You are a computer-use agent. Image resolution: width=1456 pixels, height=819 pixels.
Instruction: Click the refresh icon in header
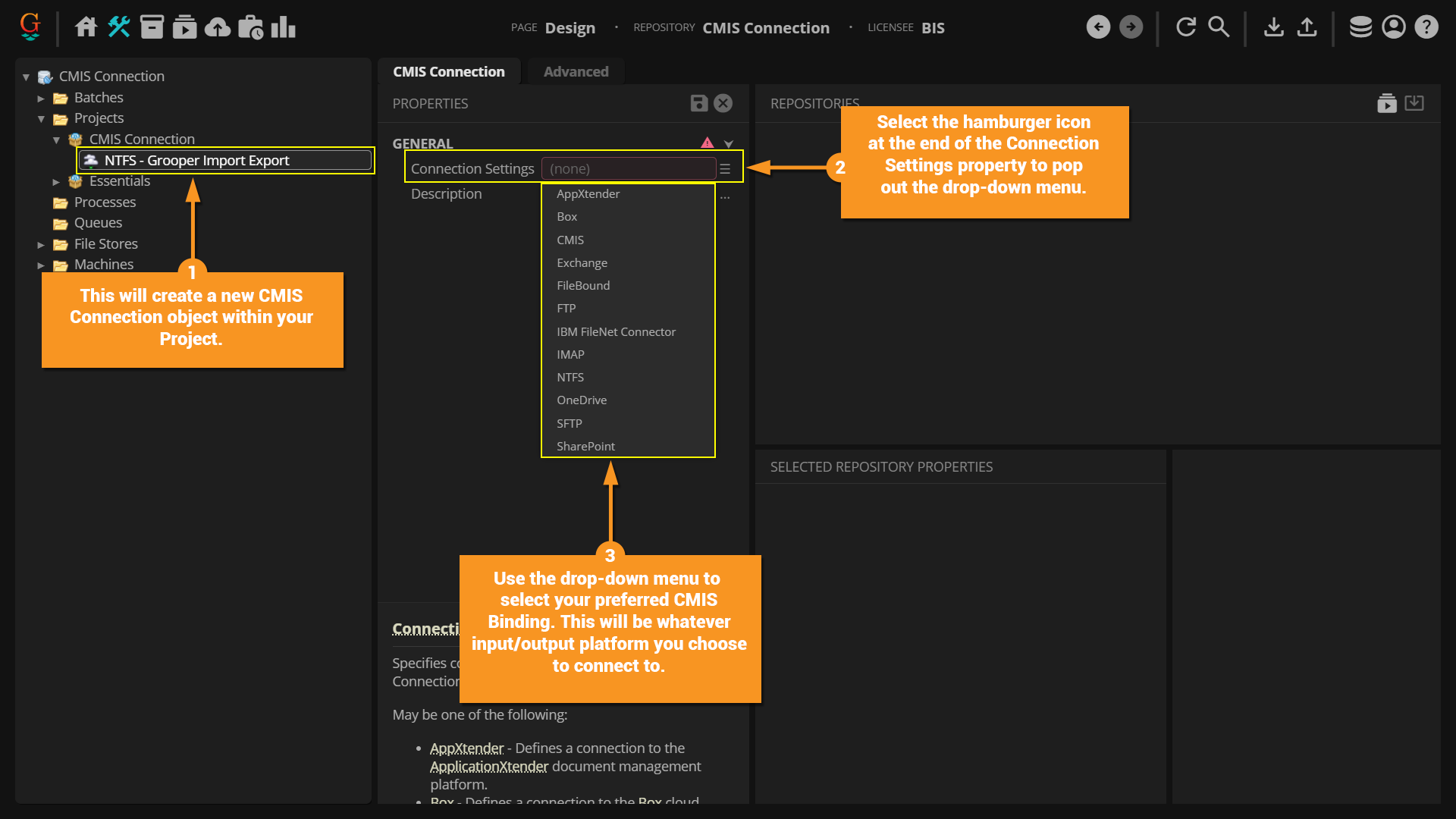point(1185,27)
